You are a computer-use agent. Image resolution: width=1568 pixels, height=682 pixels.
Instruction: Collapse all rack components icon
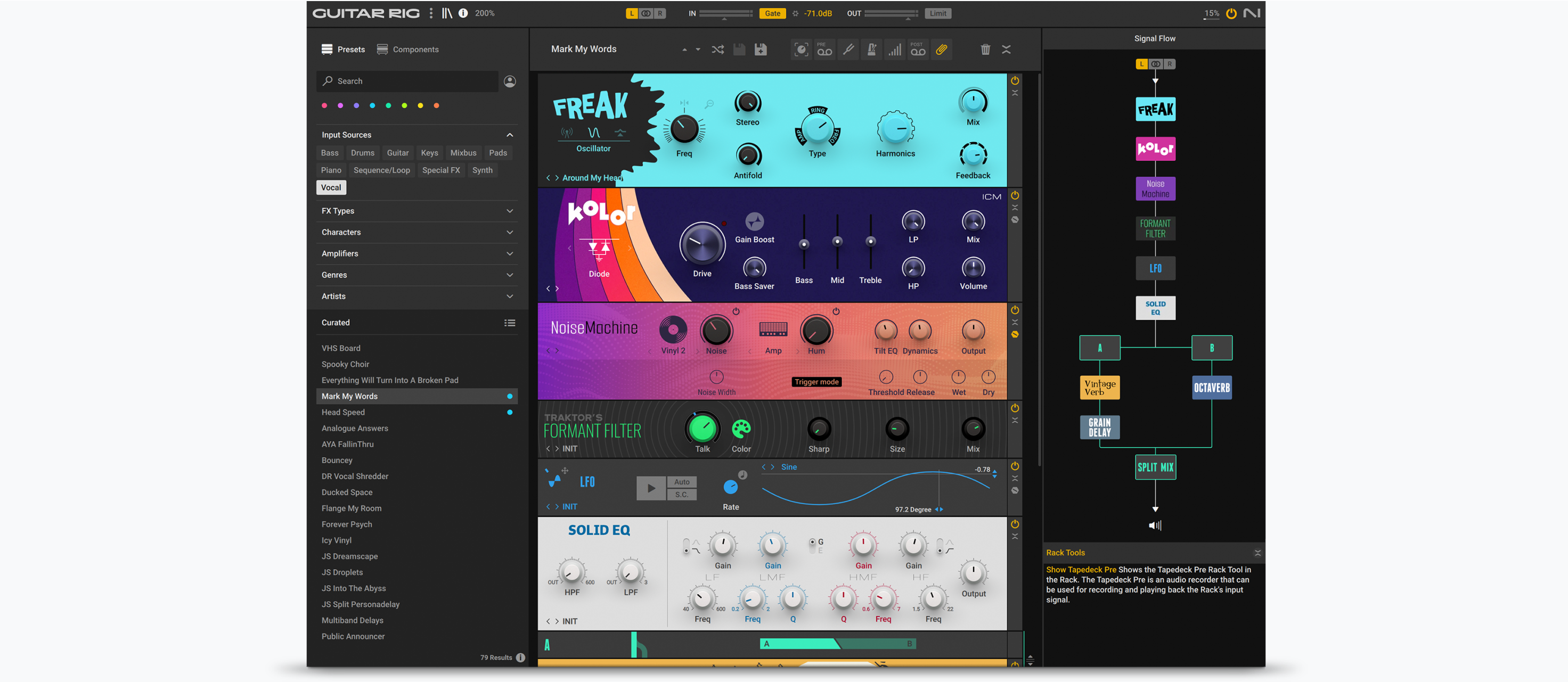pos(1006,50)
